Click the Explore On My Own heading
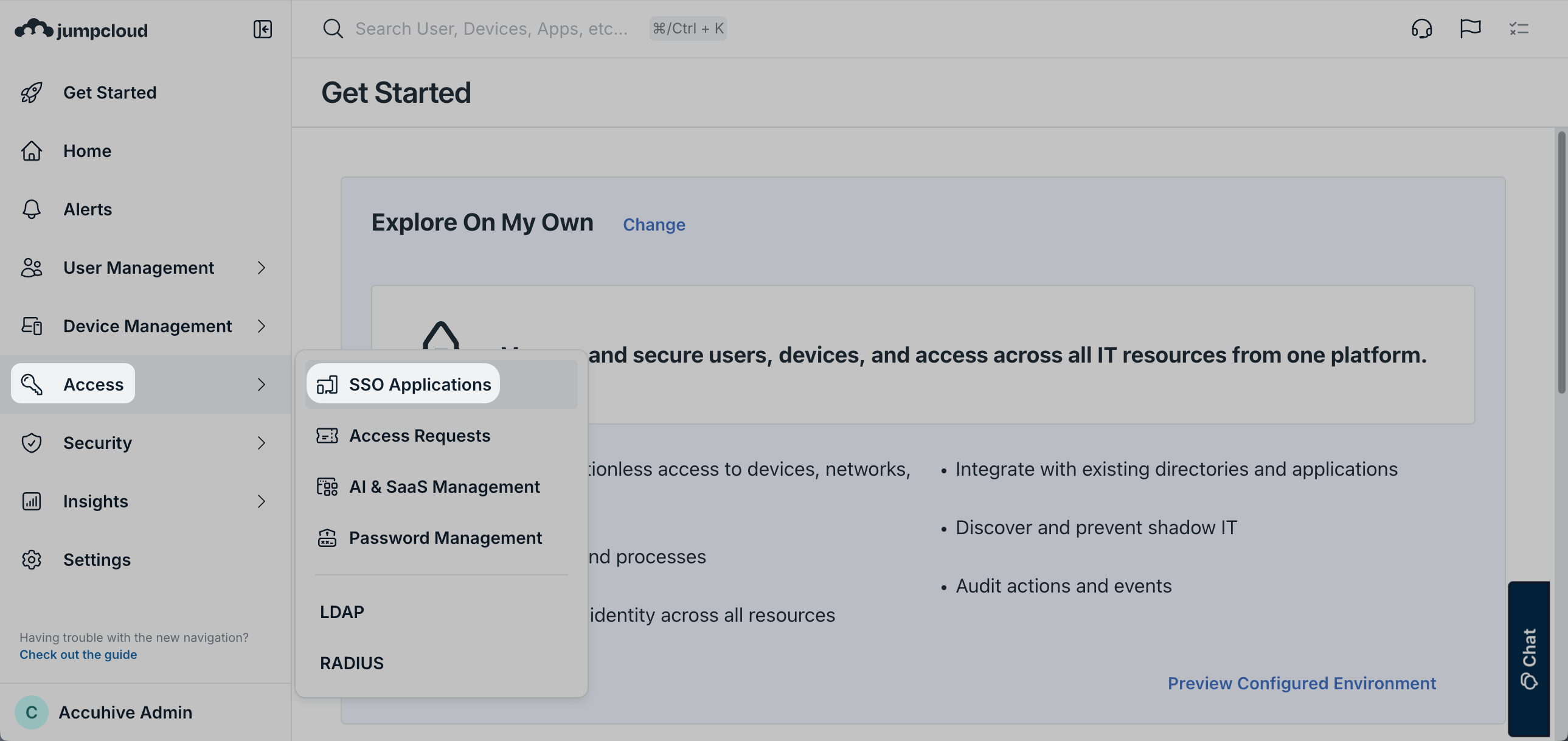The image size is (1568, 741). pyautogui.click(x=482, y=222)
